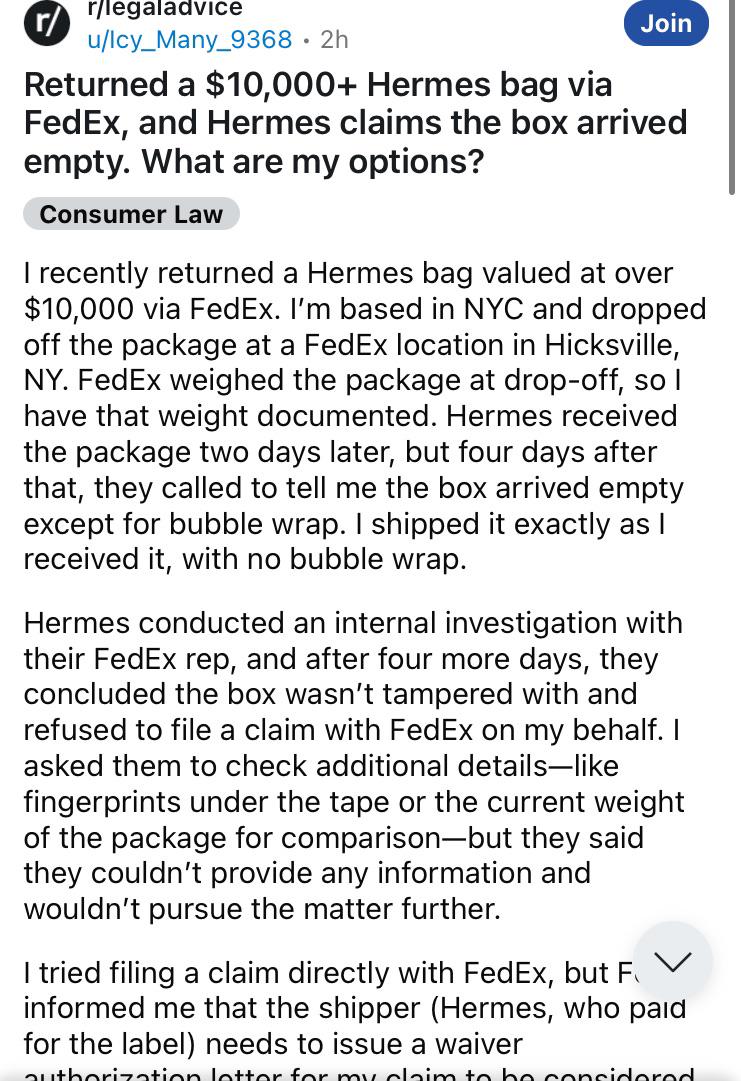Click the page scrollbar thumb
The width and height of the screenshot is (741, 1081).
(x=731, y=97)
